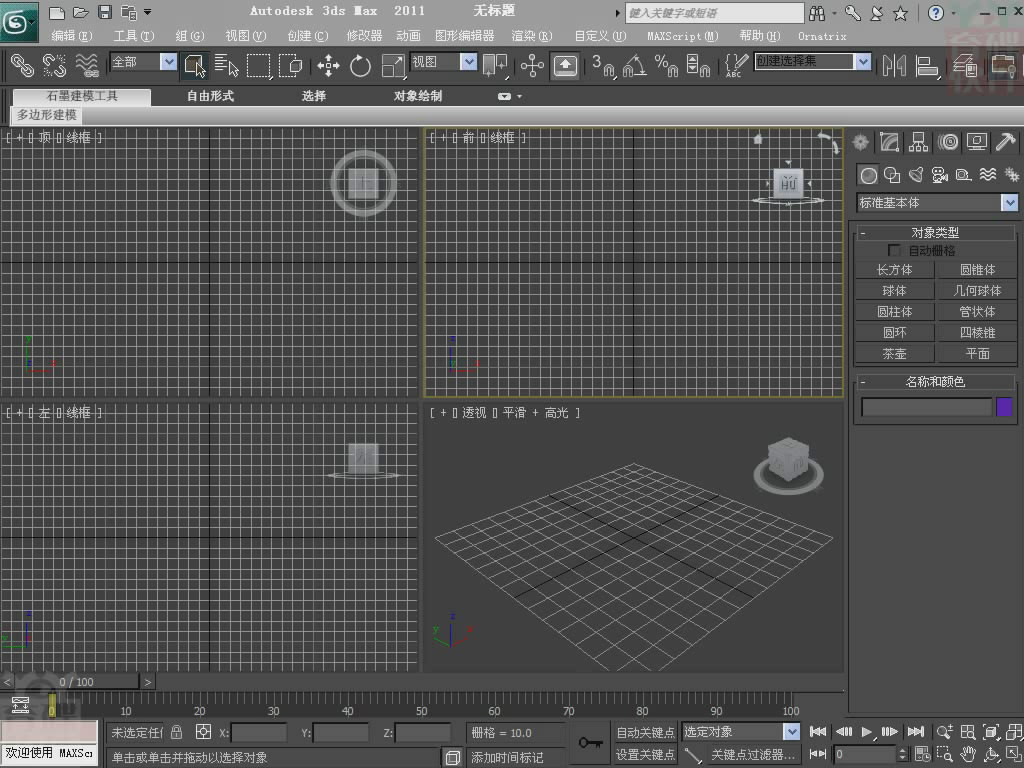Select the Link tool in main toolbar

22,65
